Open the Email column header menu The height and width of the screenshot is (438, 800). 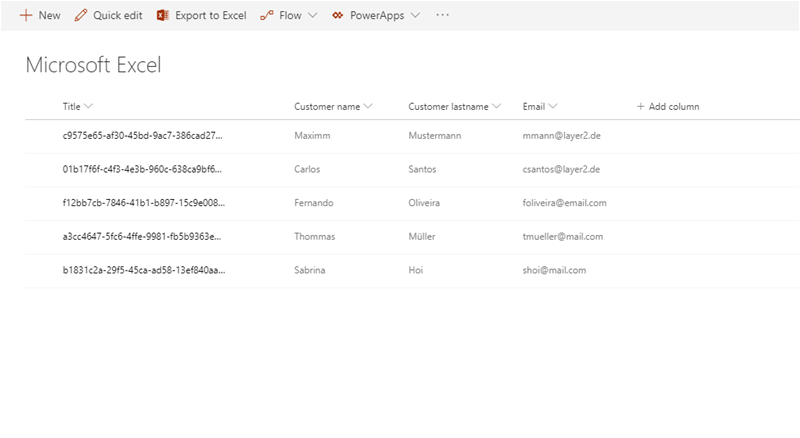(553, 106)
